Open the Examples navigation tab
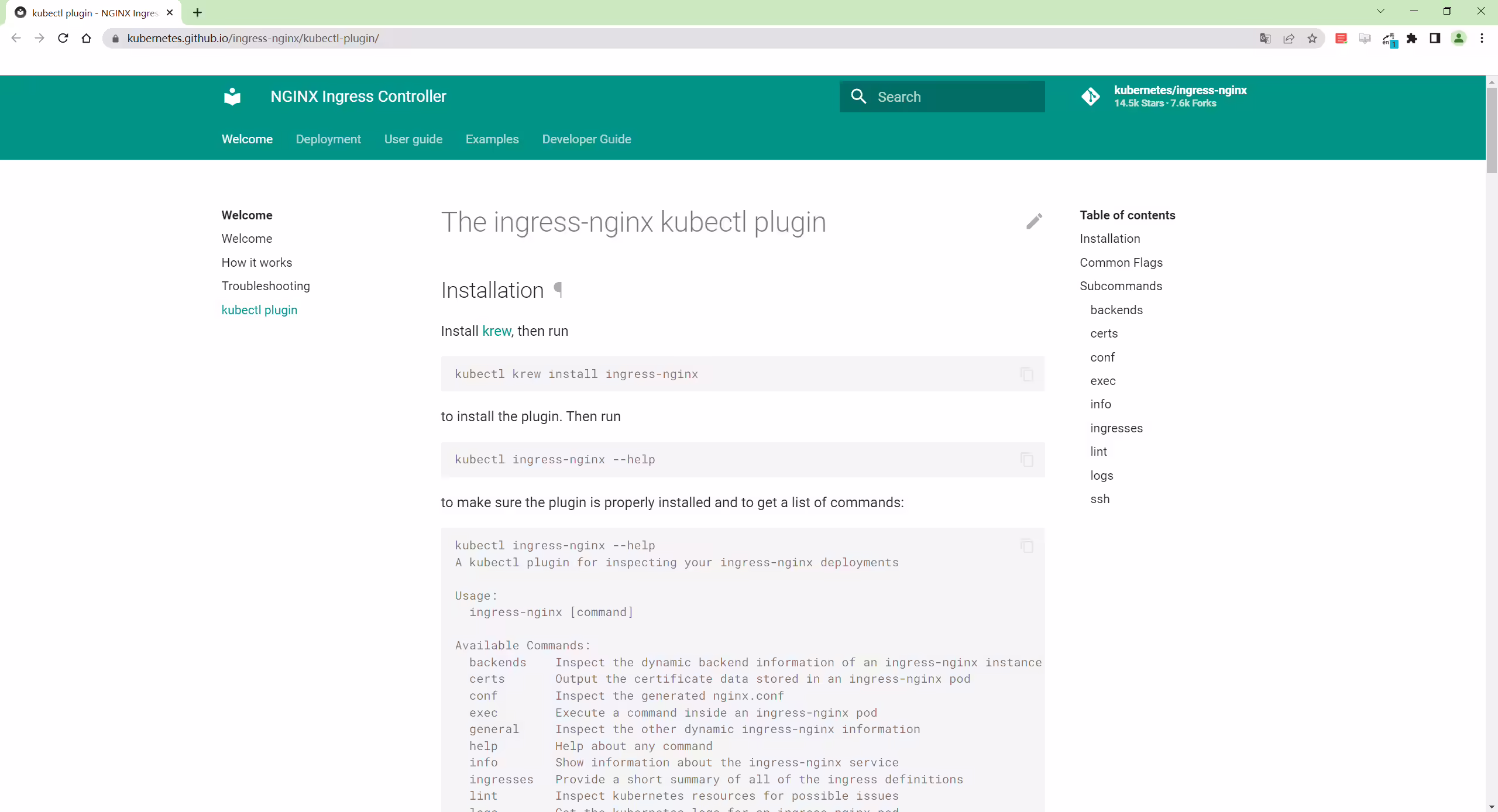Viewport: 1498px width, 812px height. [492, 139]
